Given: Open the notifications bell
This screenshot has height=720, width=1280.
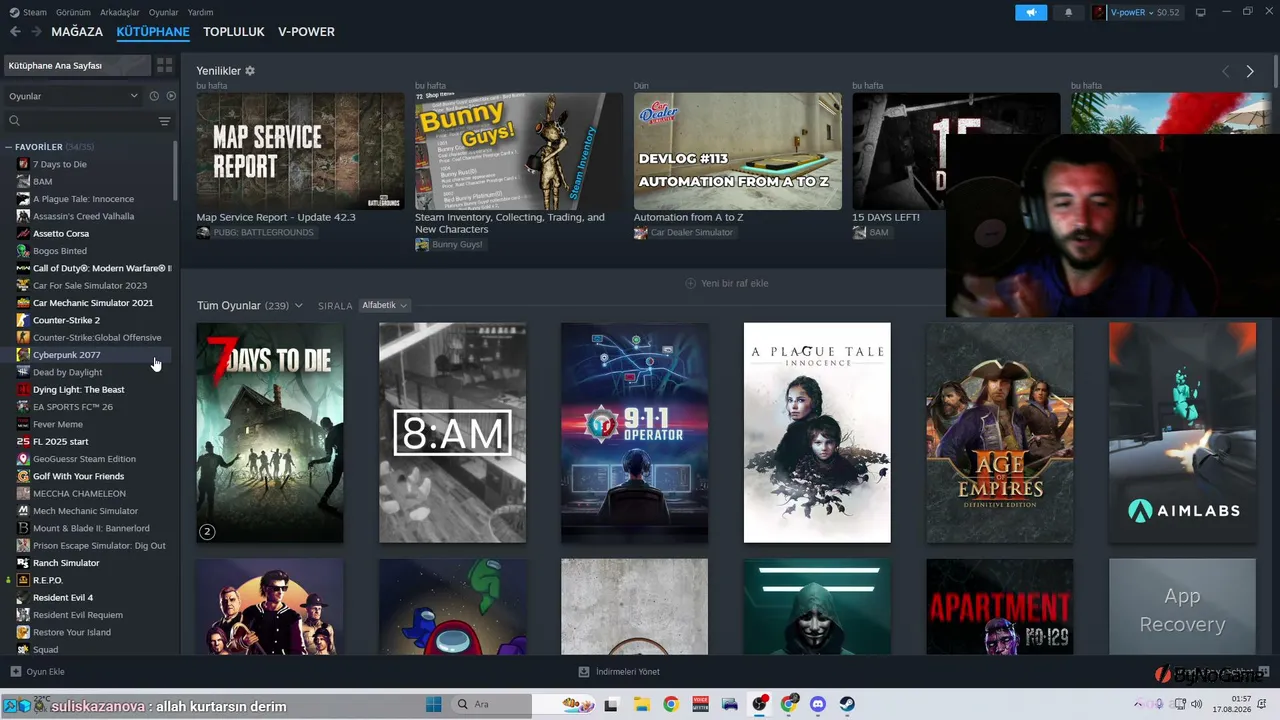Looking at the screenshot, I should [1068, 12].
